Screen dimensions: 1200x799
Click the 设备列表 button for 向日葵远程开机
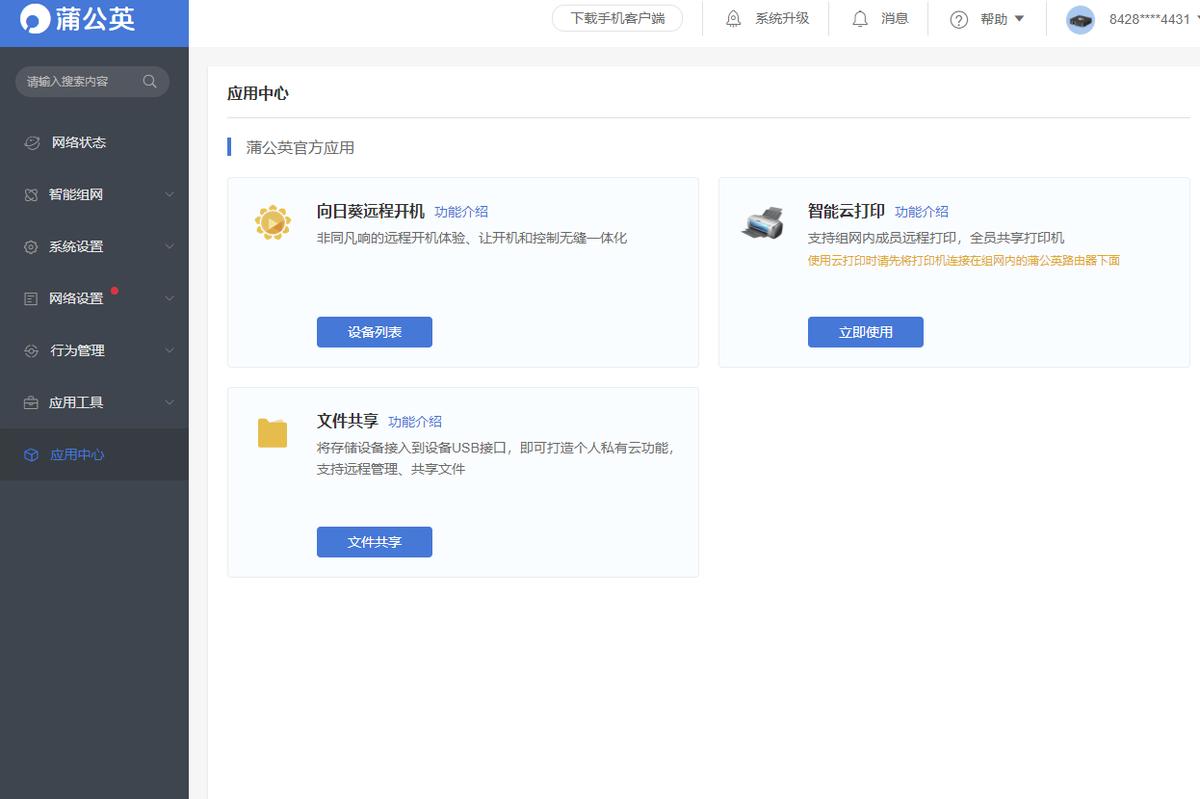tap(374, 331)
